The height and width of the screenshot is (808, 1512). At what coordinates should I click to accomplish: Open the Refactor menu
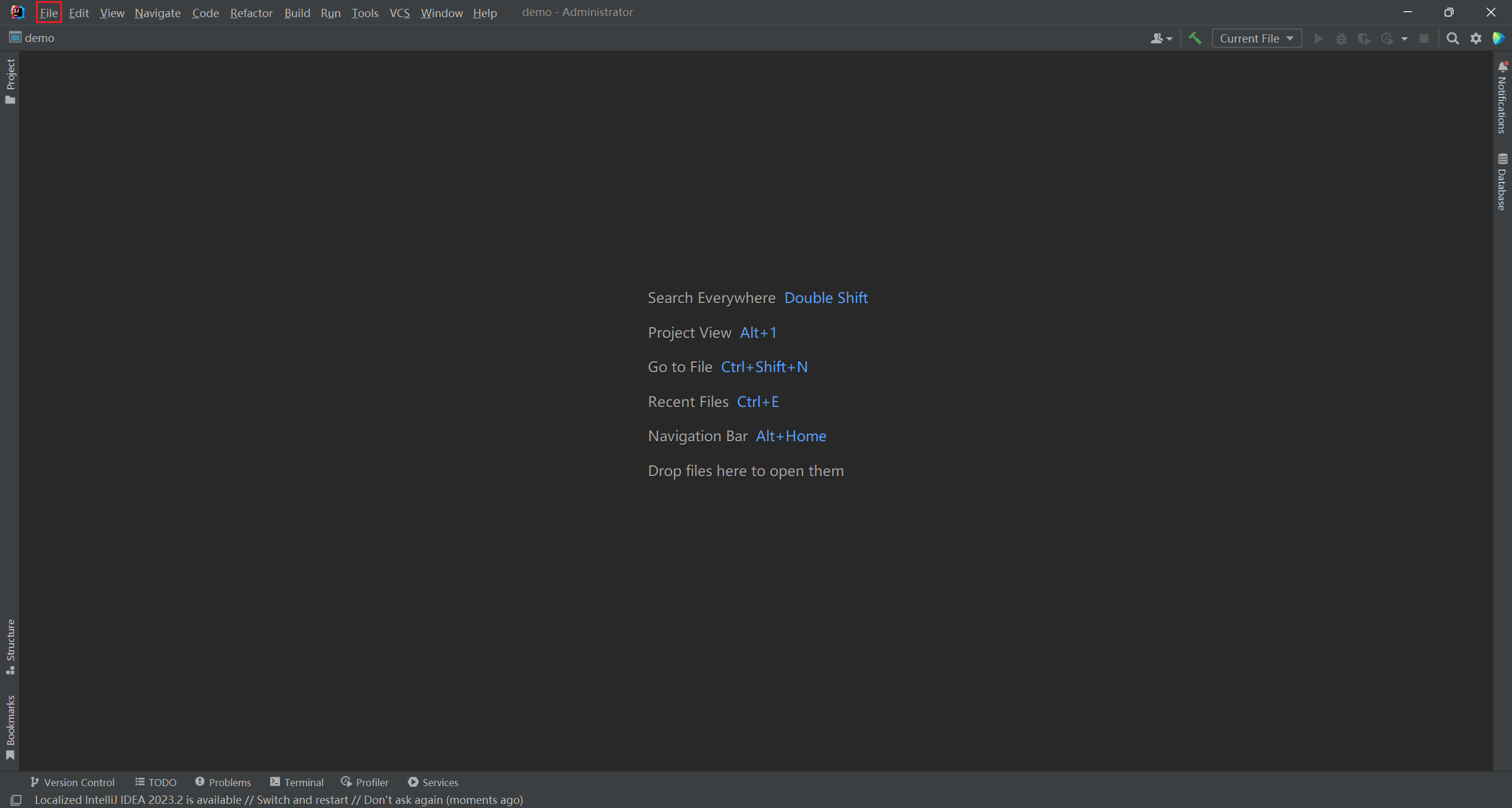tap(251, 12)
